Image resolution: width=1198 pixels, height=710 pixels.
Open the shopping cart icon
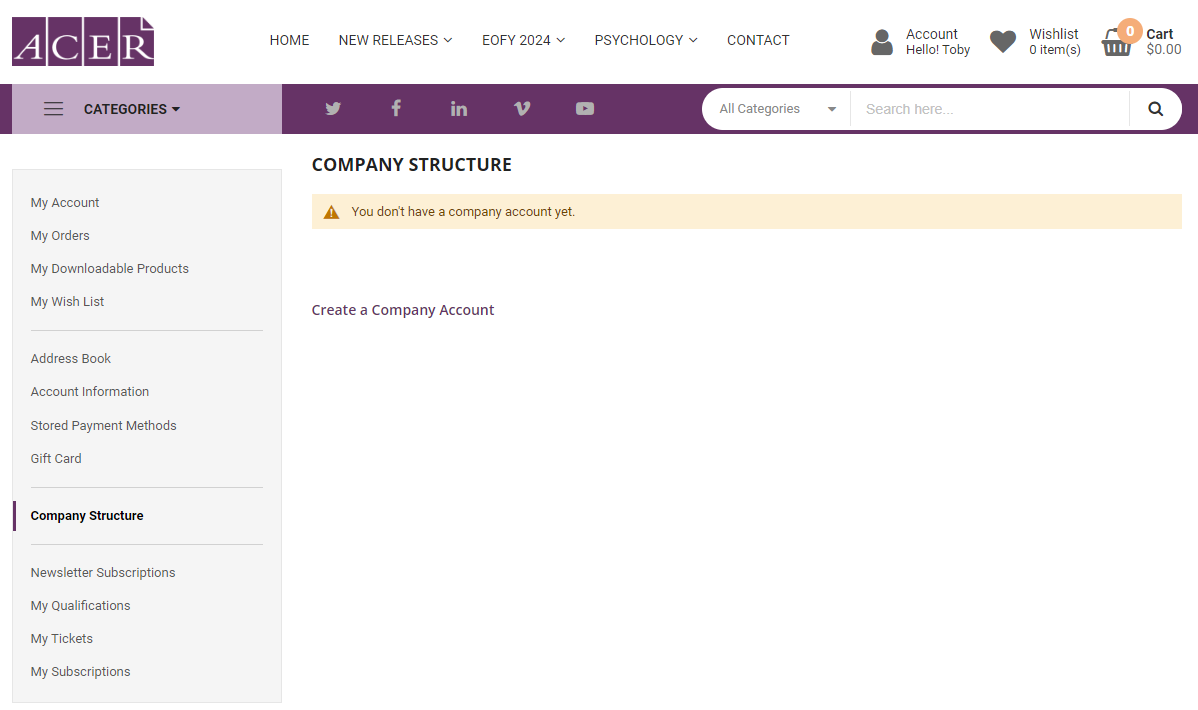tap(1117, 41)
